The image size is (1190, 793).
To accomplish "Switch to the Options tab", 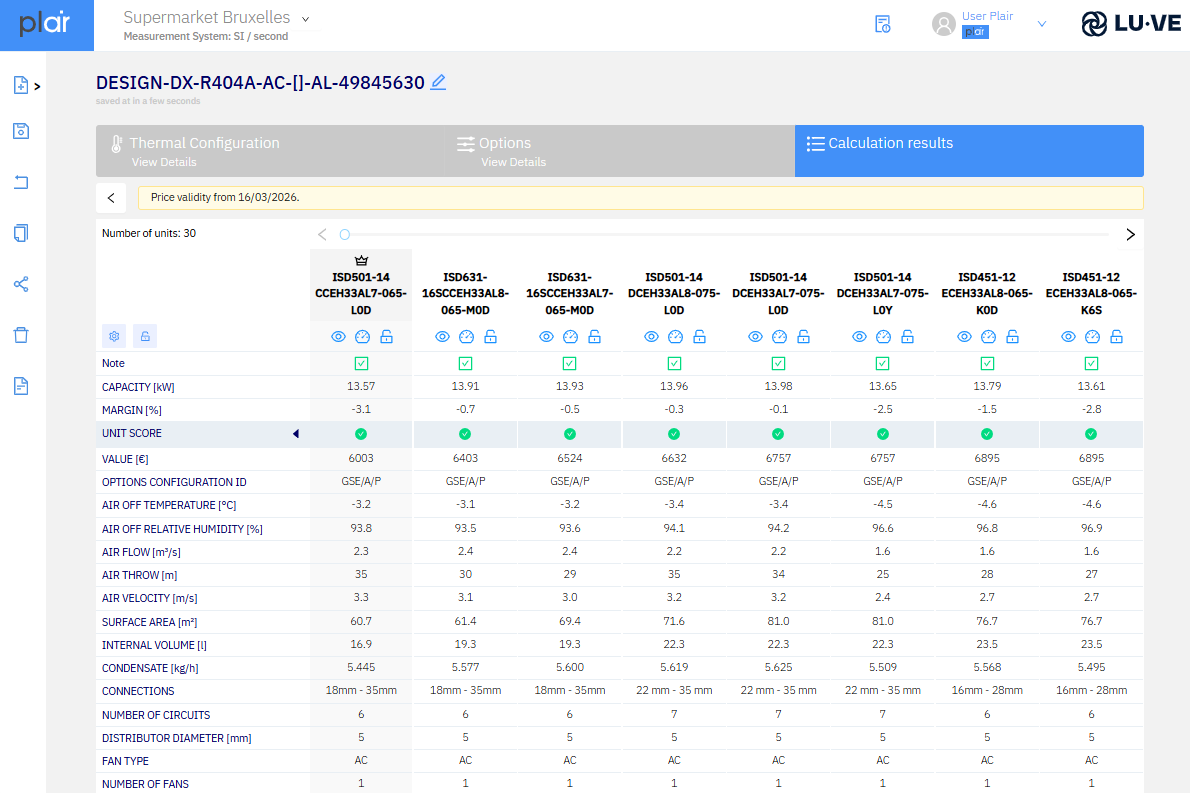I will pyautogui.click(x=620, y=151).
